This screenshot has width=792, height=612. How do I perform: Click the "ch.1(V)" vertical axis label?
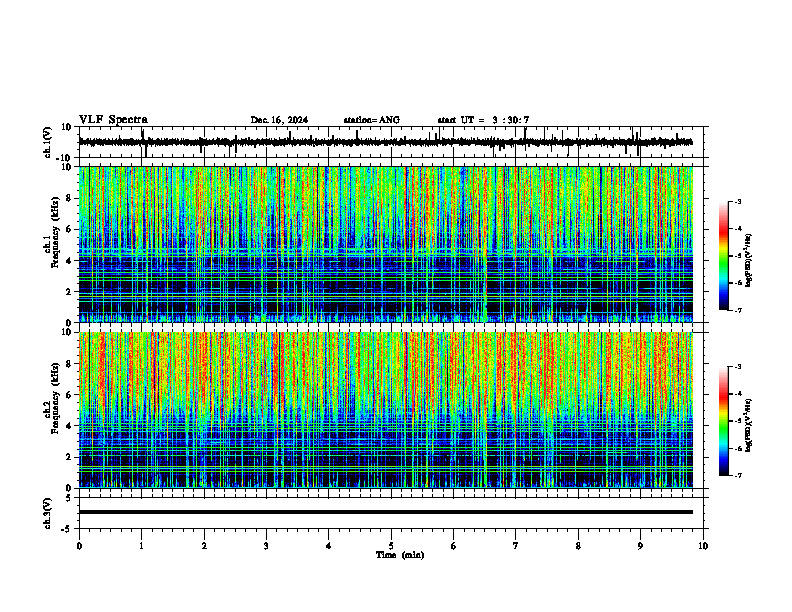pos(48,142)
